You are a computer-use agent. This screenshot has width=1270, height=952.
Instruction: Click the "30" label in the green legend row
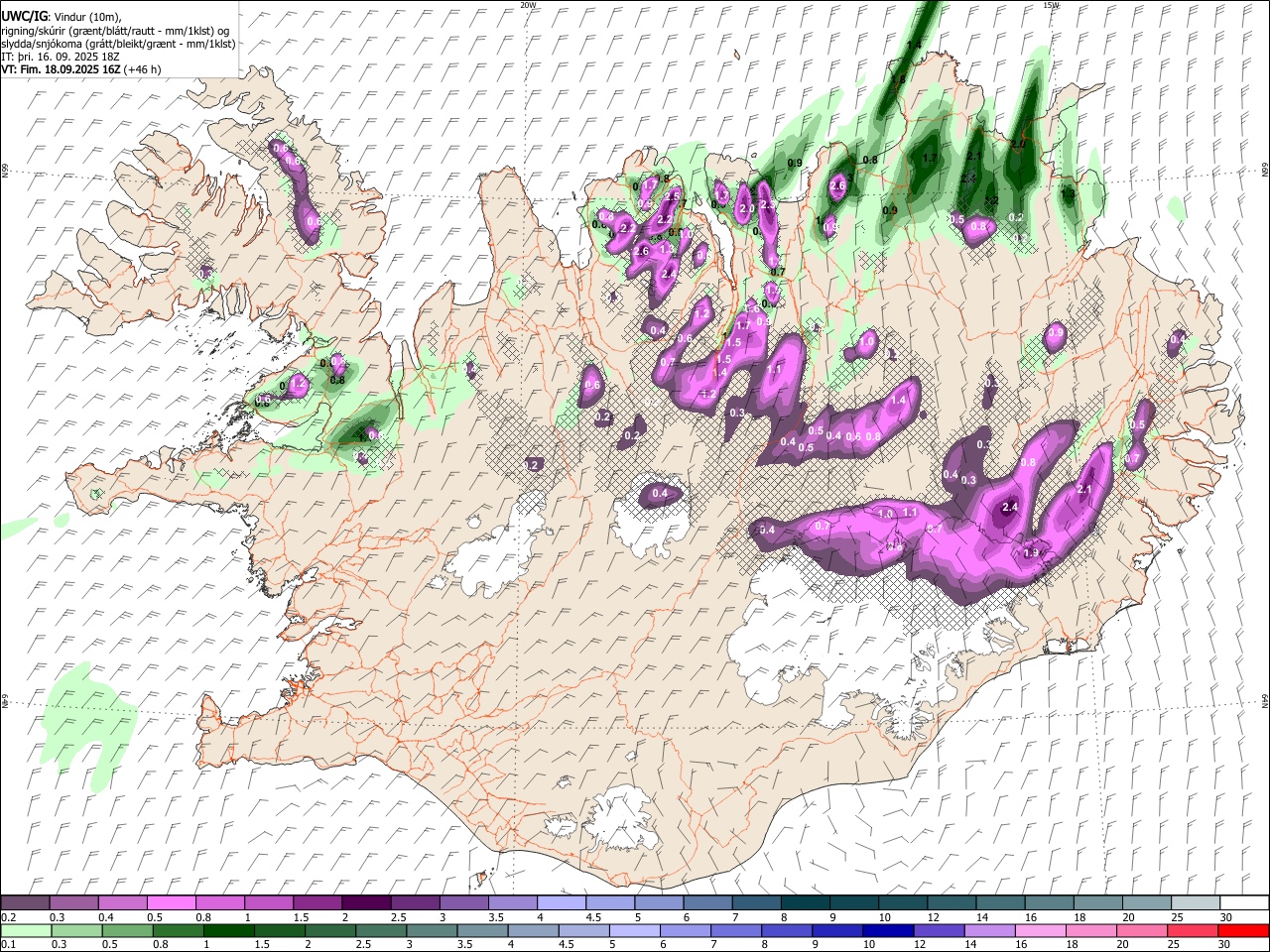tap(1226, 944)
